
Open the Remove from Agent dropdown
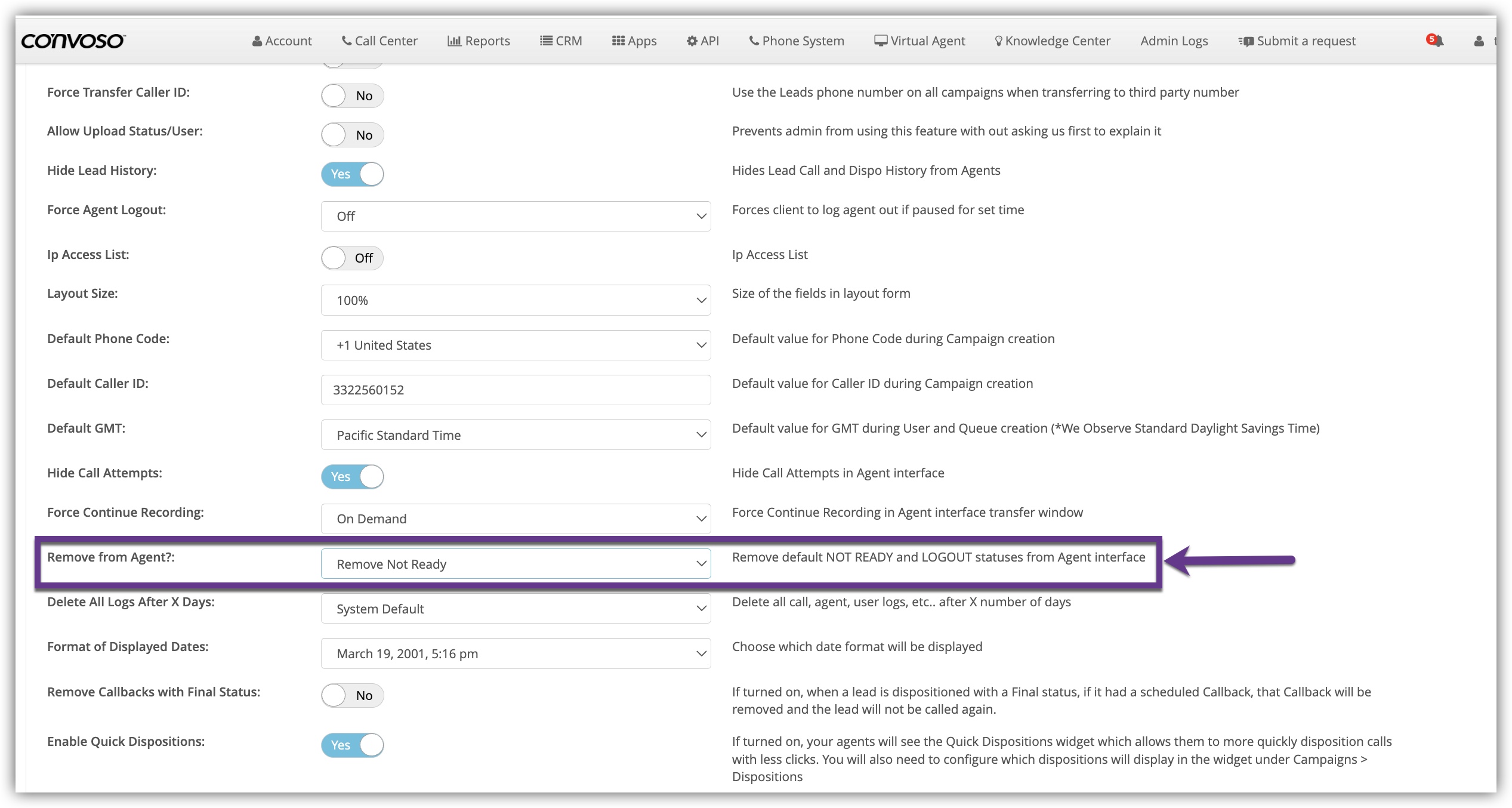(516, 564)
